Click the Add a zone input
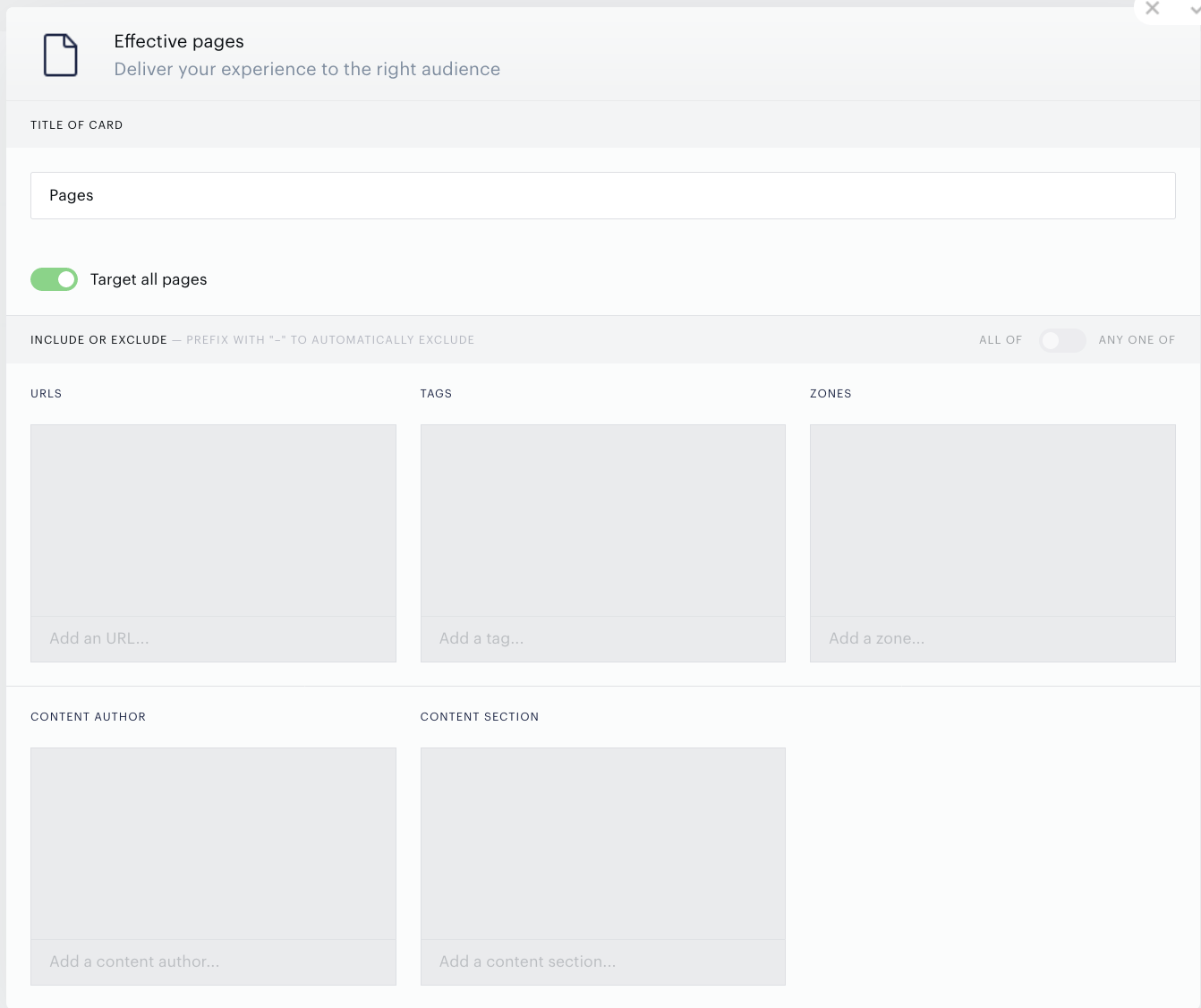 (x=992, y=639)
